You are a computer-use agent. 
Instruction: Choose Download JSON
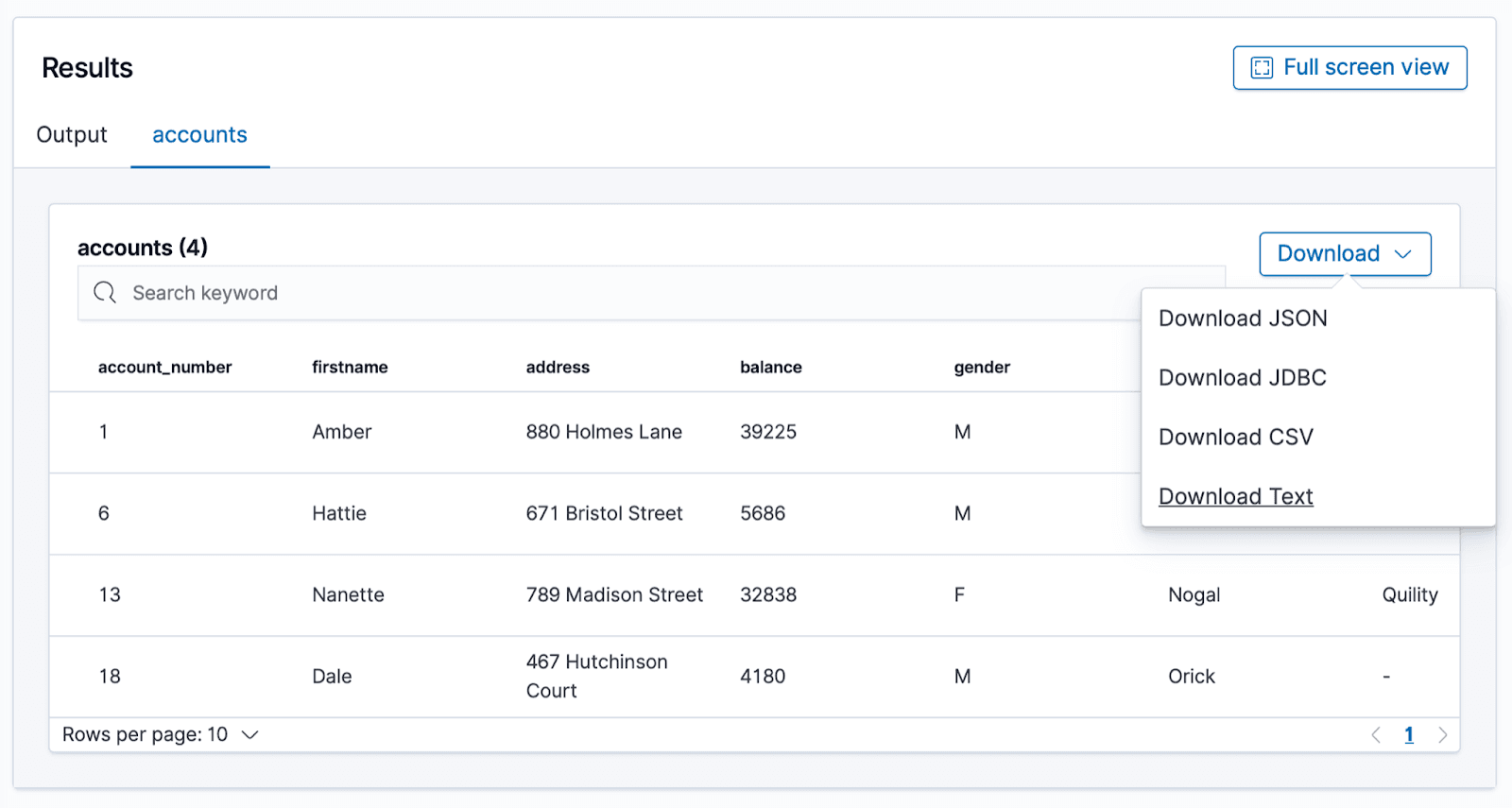(1243, 318)
